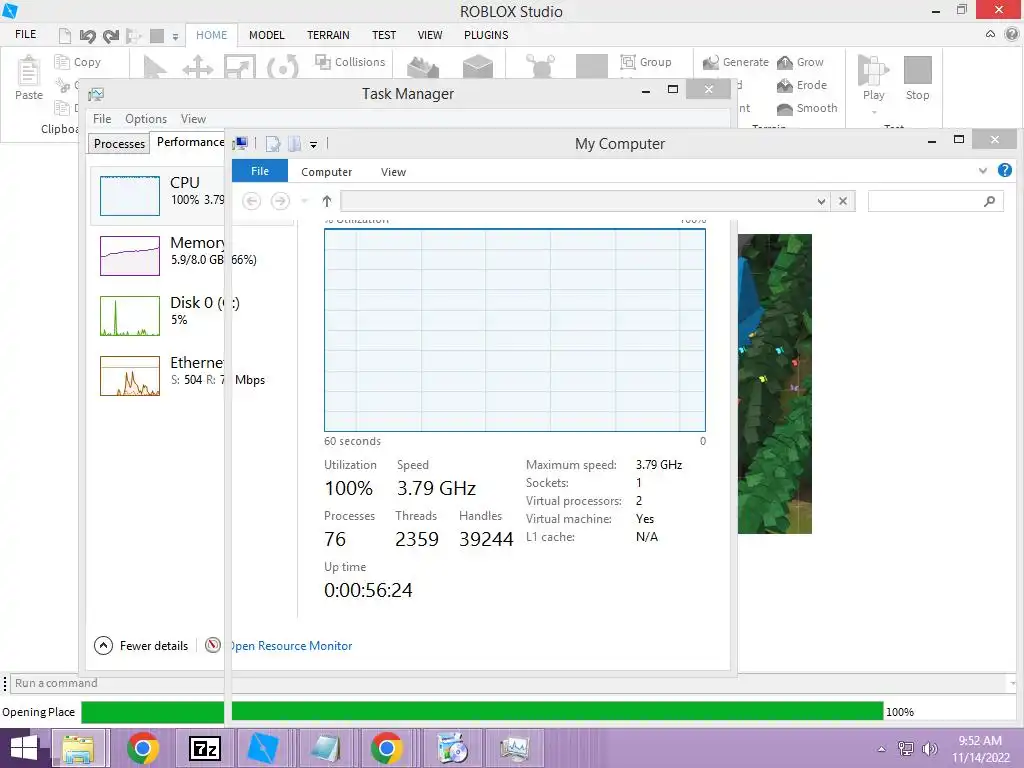
Task: Open ROBLOX Studio help icon
Action: pyautogui.click(x=1011, y=34)
